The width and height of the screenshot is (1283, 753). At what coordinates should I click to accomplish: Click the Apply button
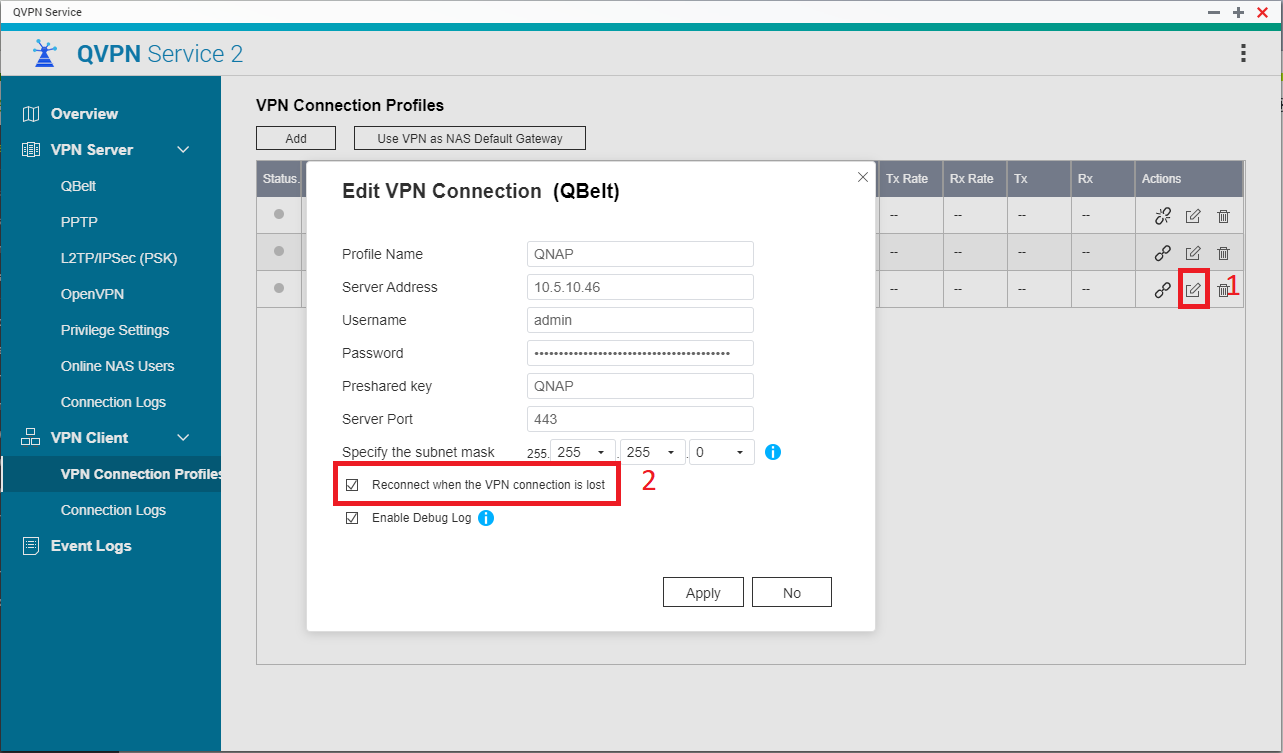702,591
